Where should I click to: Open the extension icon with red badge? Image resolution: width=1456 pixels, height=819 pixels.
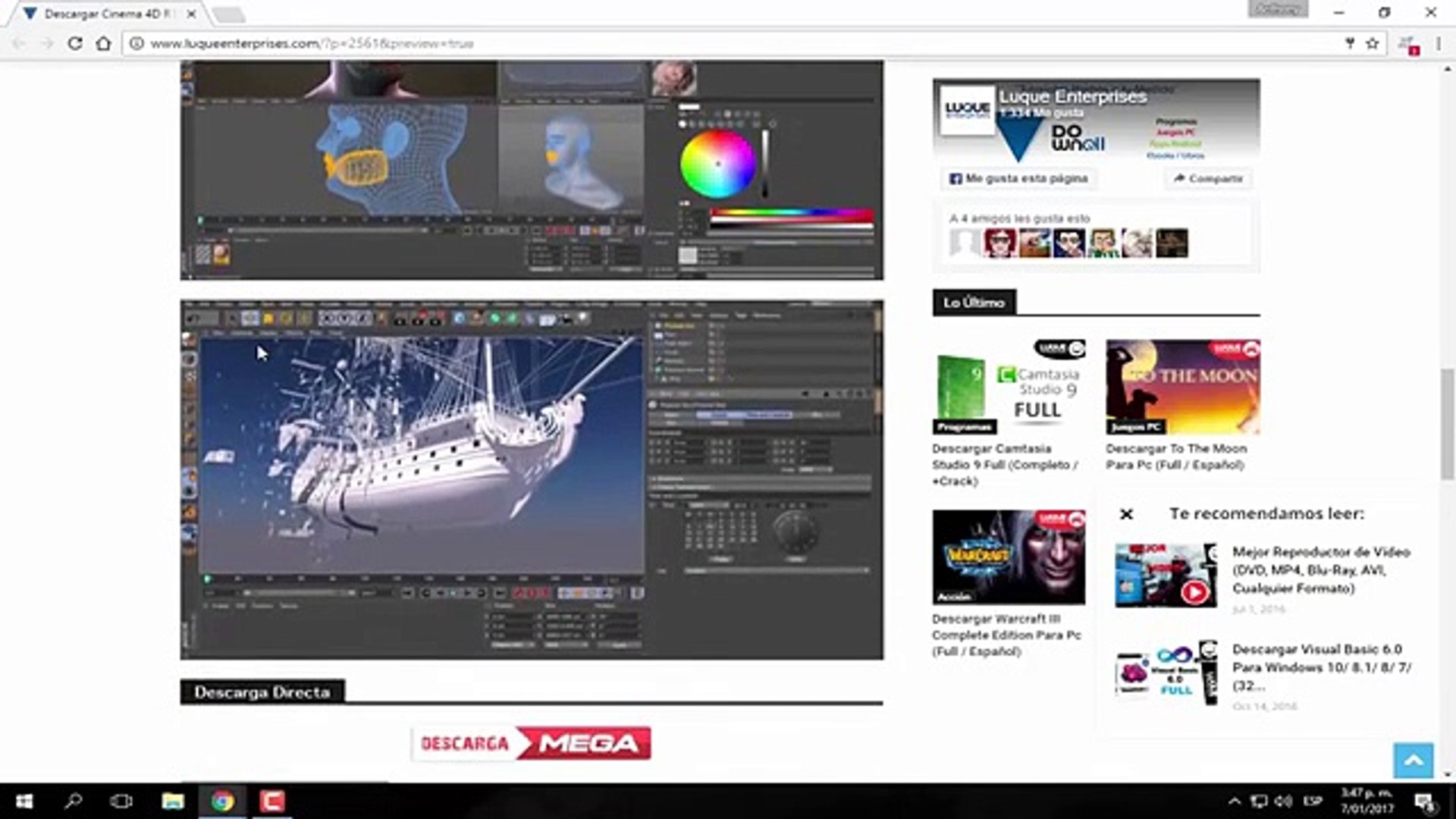[1408, 45]
